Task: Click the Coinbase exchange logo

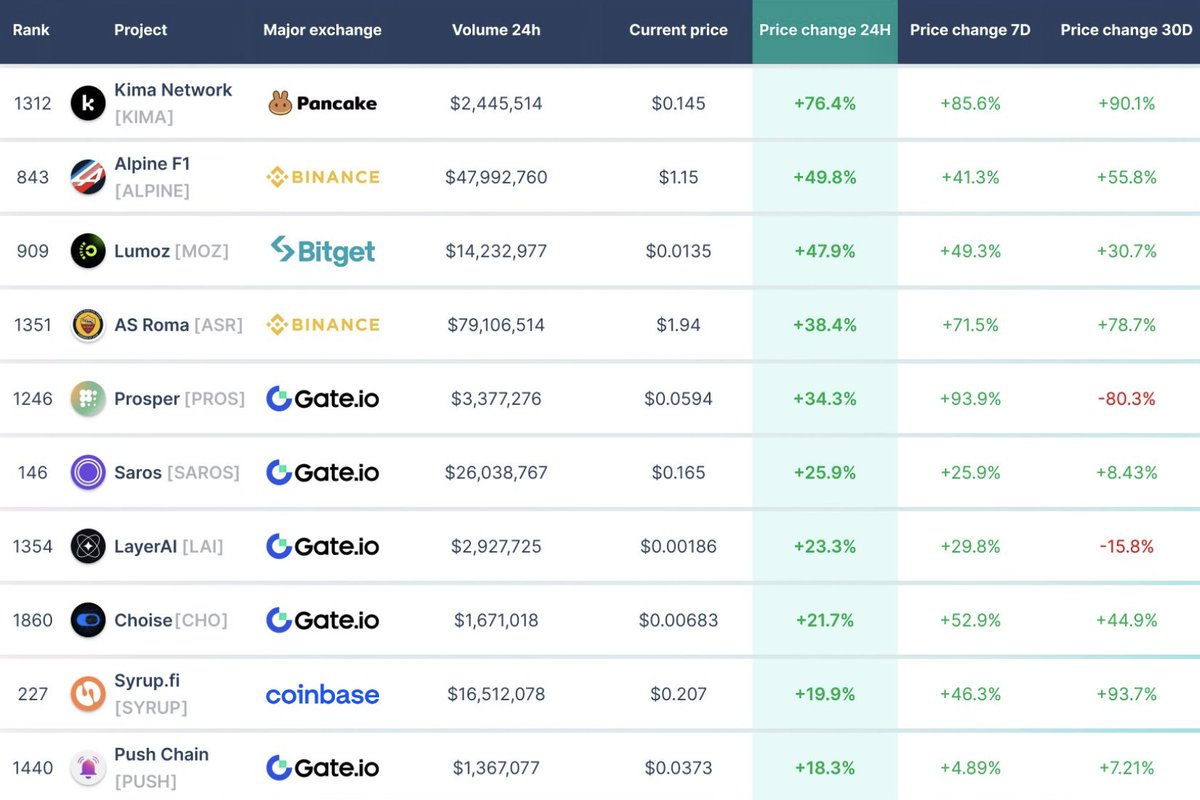Action: (322, 694)
